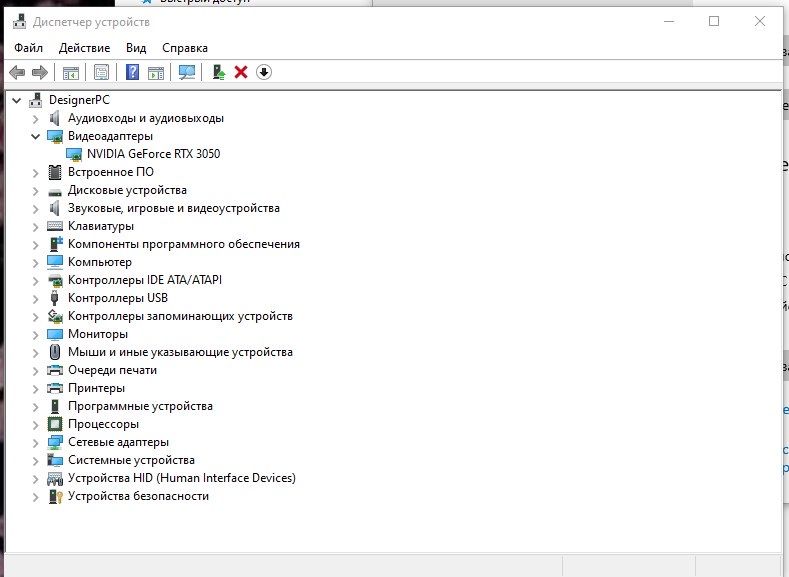This screenshot has height=577, width=789.
Task: Expand the Устройства HID category
Action: coord(35,479)
